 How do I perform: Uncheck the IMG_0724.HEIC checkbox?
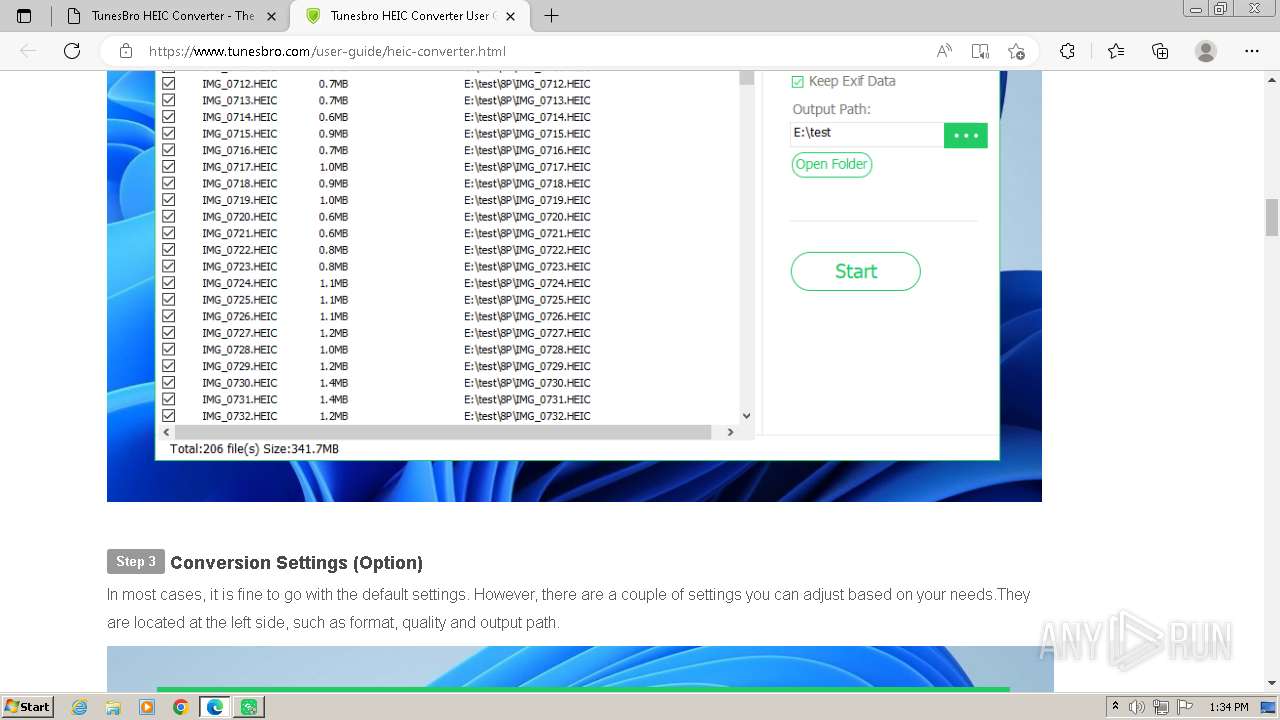(x=168, y=283)
